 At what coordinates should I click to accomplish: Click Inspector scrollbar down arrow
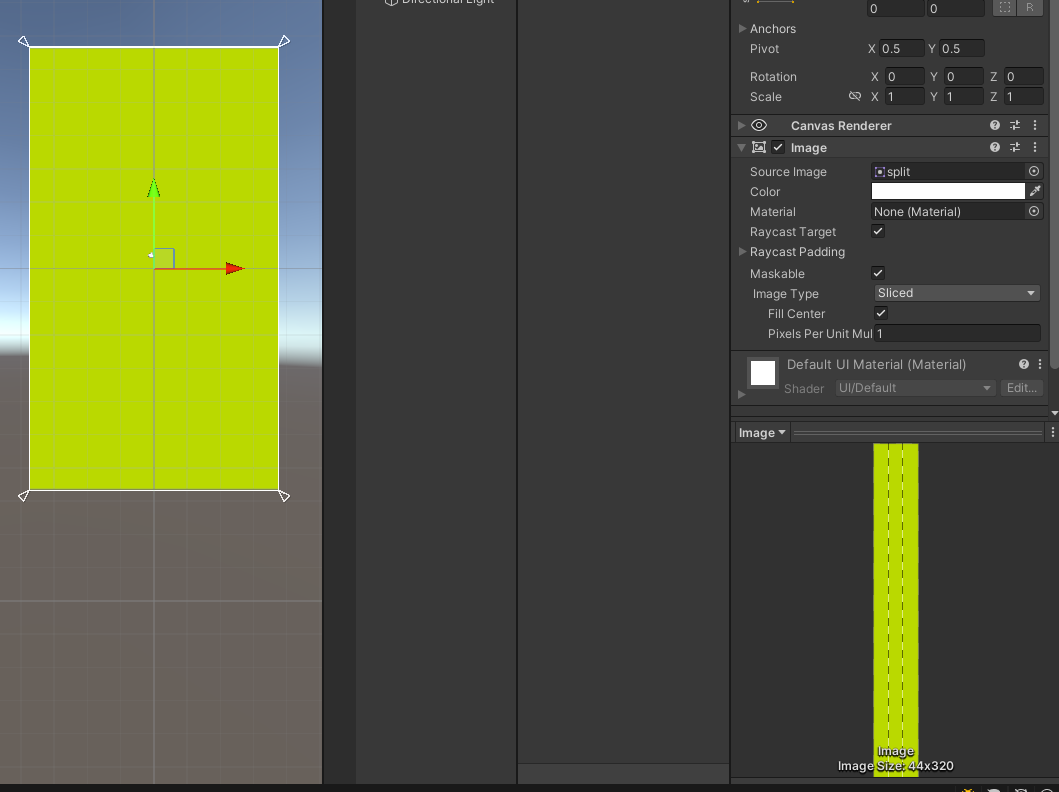[x=1054, y=413]
